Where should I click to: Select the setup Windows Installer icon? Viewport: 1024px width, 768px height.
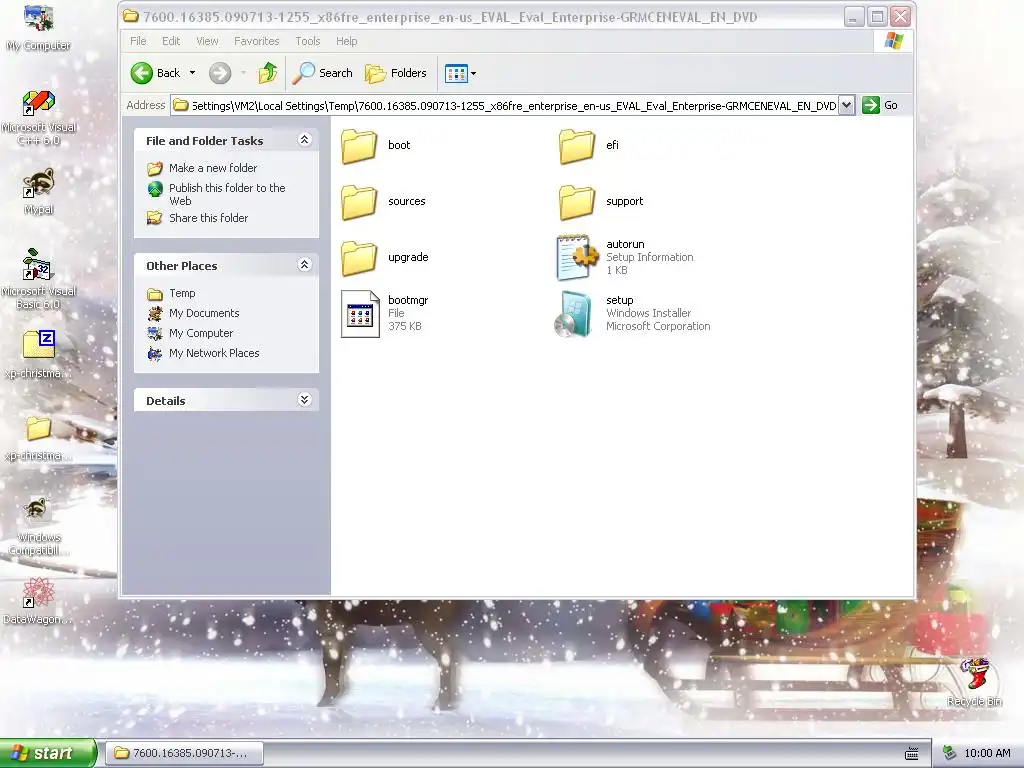click(574, 314)
